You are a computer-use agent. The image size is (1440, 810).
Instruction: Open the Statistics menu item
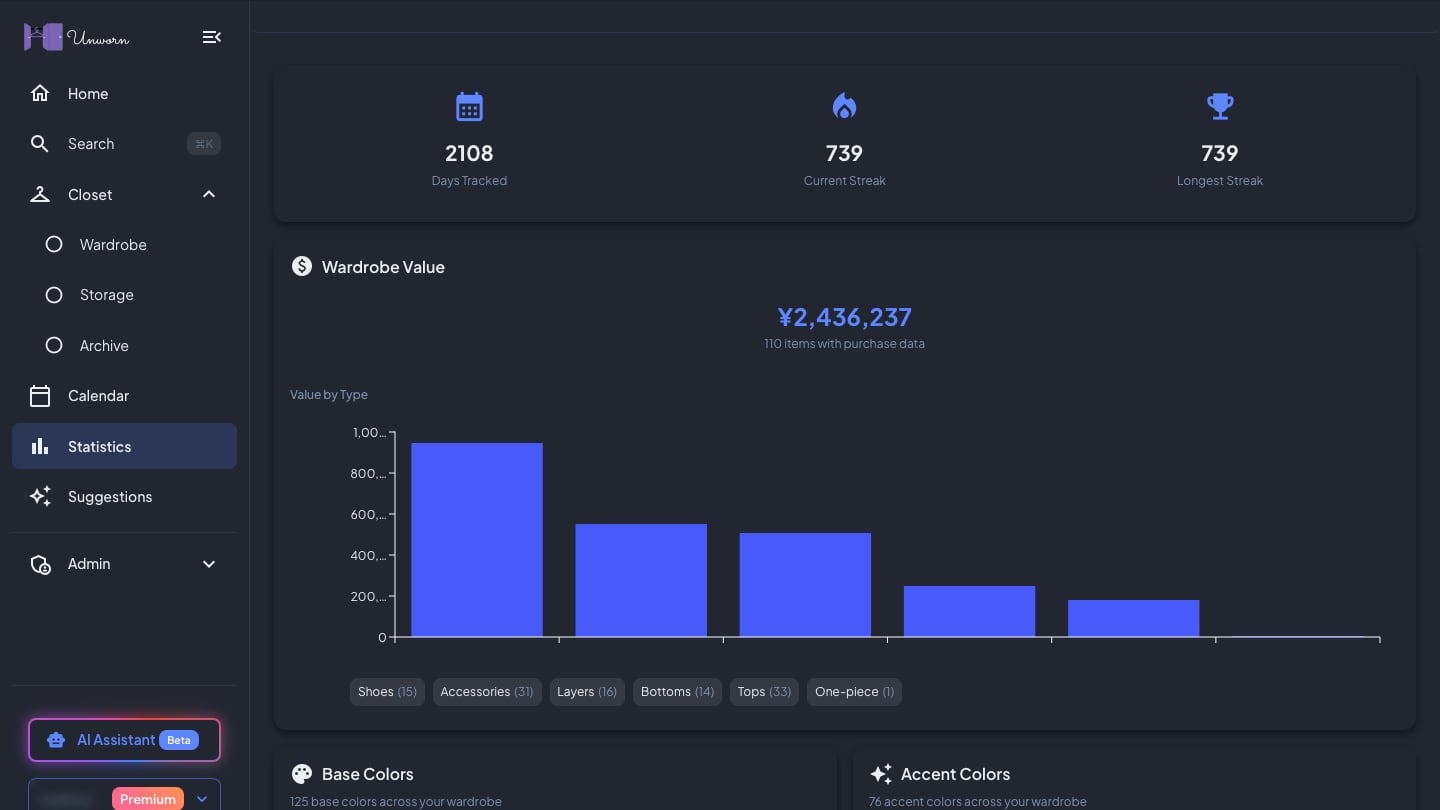(124, 446)
